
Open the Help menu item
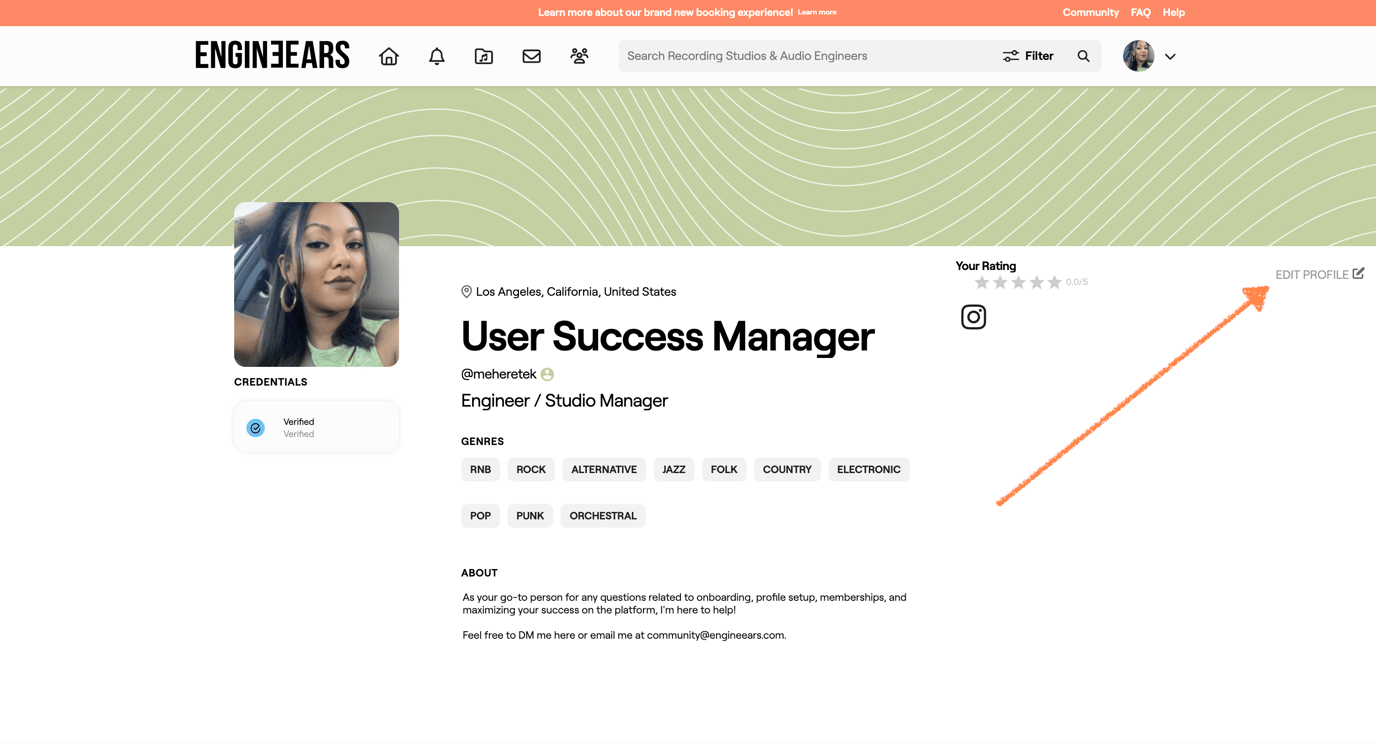[1173, 12]
